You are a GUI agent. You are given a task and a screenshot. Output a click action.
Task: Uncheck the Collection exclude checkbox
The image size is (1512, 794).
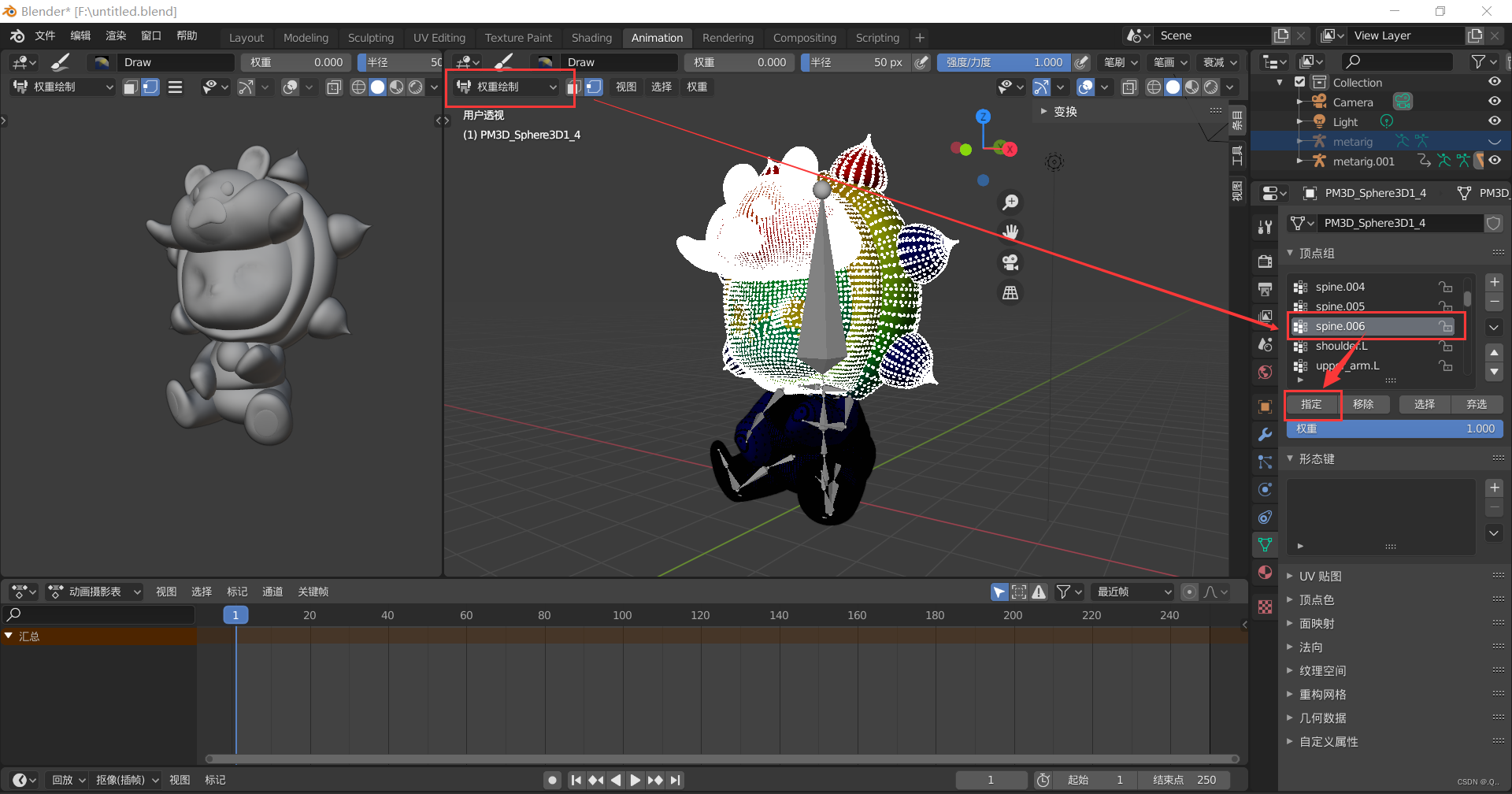click(1300, 82)
